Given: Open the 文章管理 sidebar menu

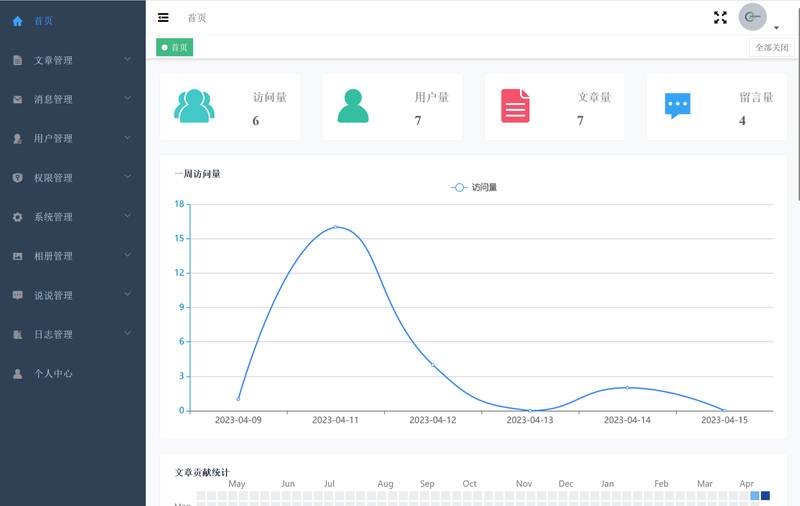Looking at the screenshot, I should (x=72, y=60).
